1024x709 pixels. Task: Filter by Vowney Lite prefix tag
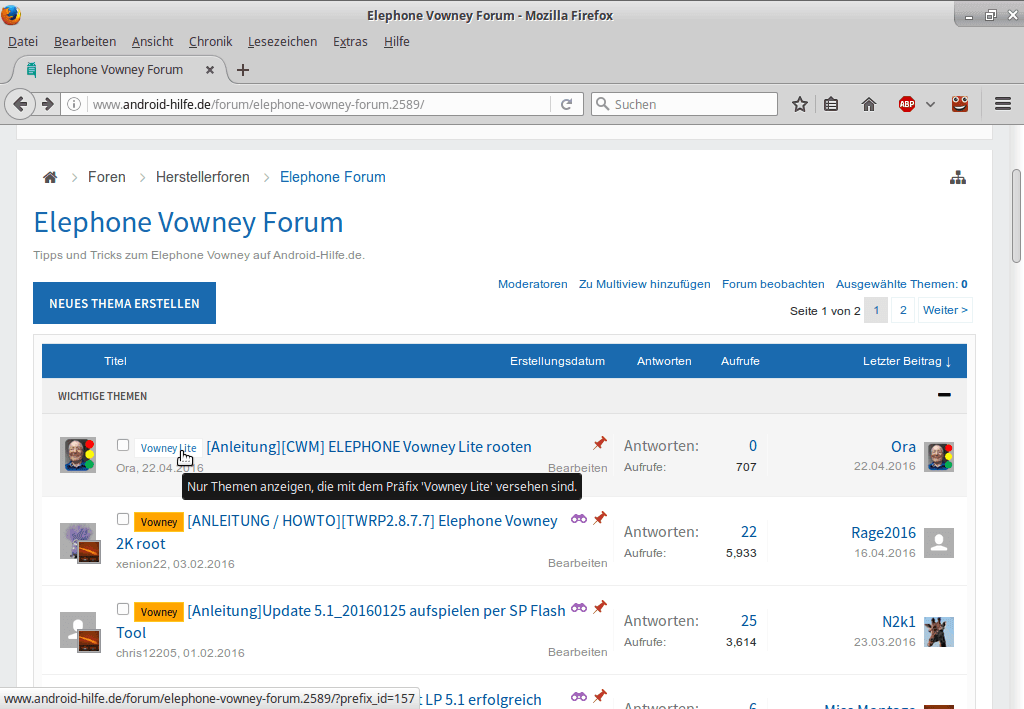[168, 448]
